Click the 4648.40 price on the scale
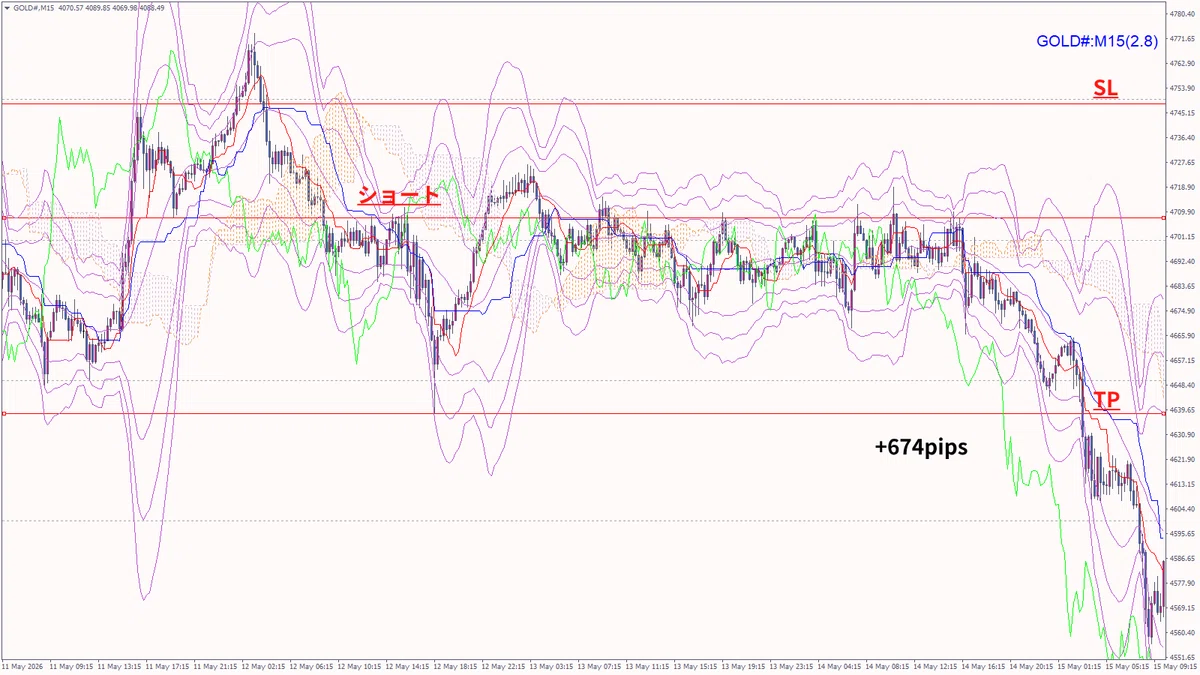The image size is (1200, 675). coord(1182,385)
